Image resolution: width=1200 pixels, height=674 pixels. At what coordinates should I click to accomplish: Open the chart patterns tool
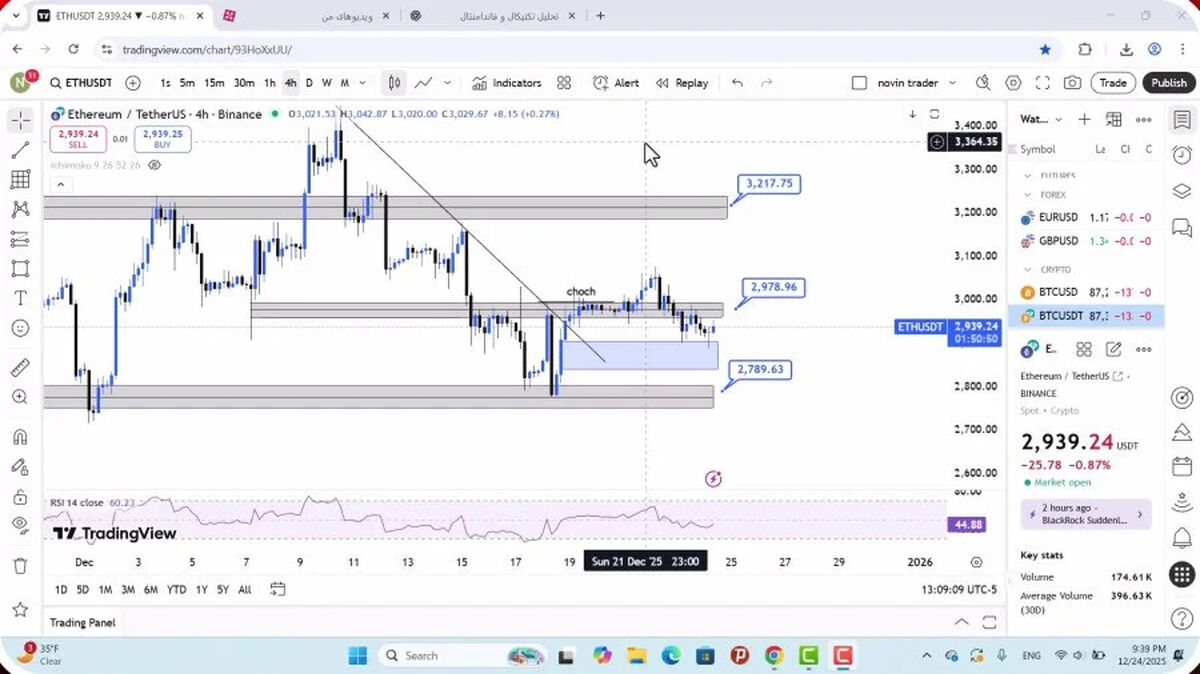coord(20,209)
